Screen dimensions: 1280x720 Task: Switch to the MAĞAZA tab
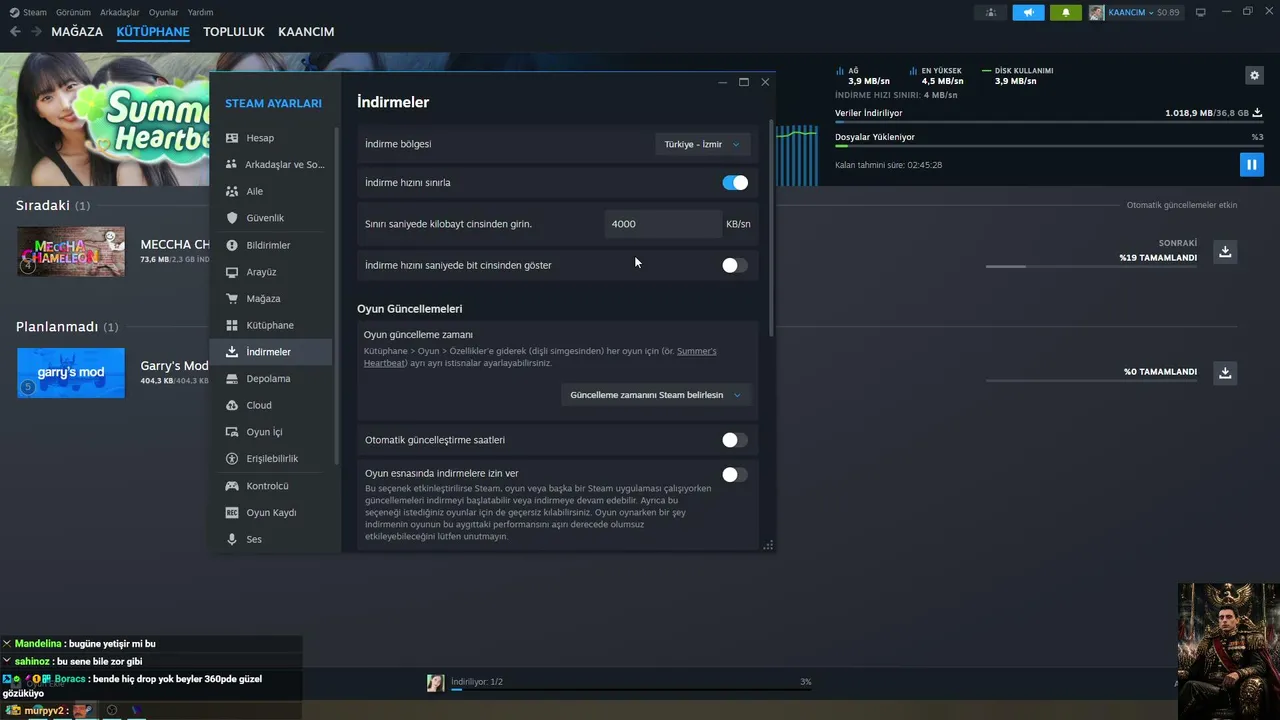click(77, 32)
